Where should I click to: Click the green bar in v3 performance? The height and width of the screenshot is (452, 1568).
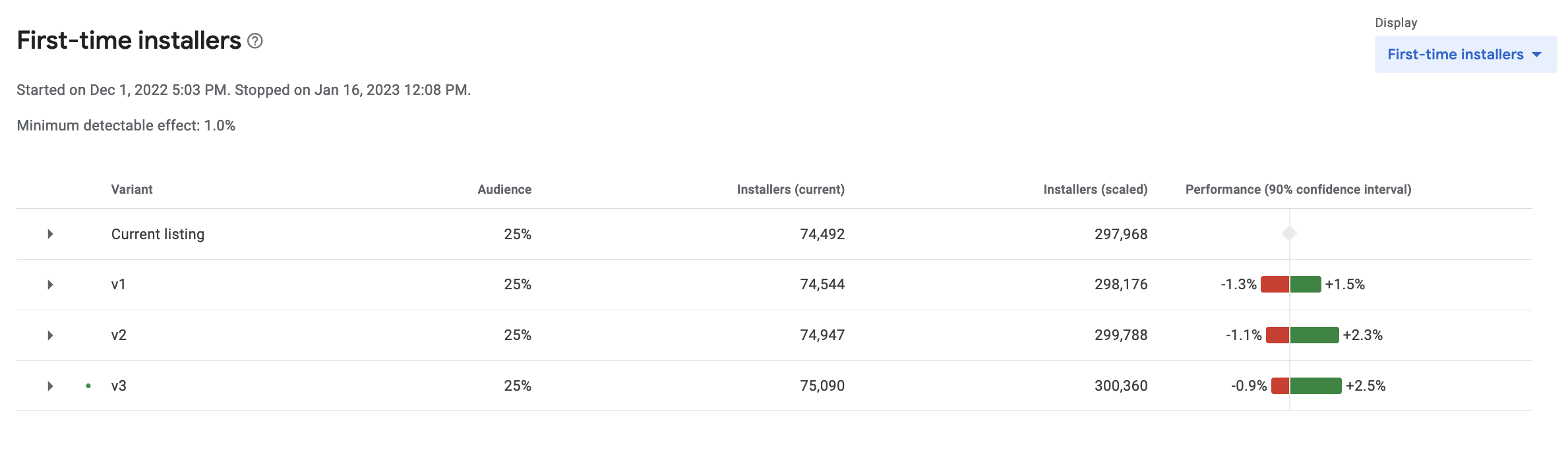click(x=1315, y=386)
